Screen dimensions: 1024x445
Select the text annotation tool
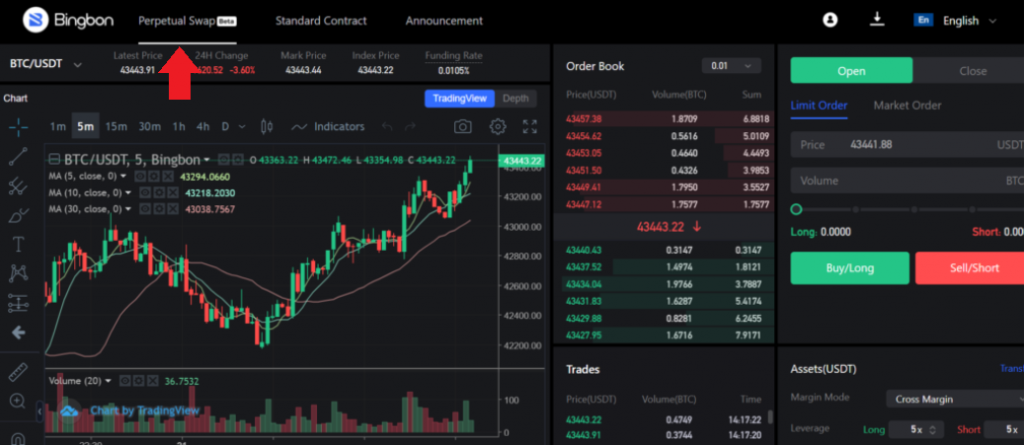(x=18, y=244)
